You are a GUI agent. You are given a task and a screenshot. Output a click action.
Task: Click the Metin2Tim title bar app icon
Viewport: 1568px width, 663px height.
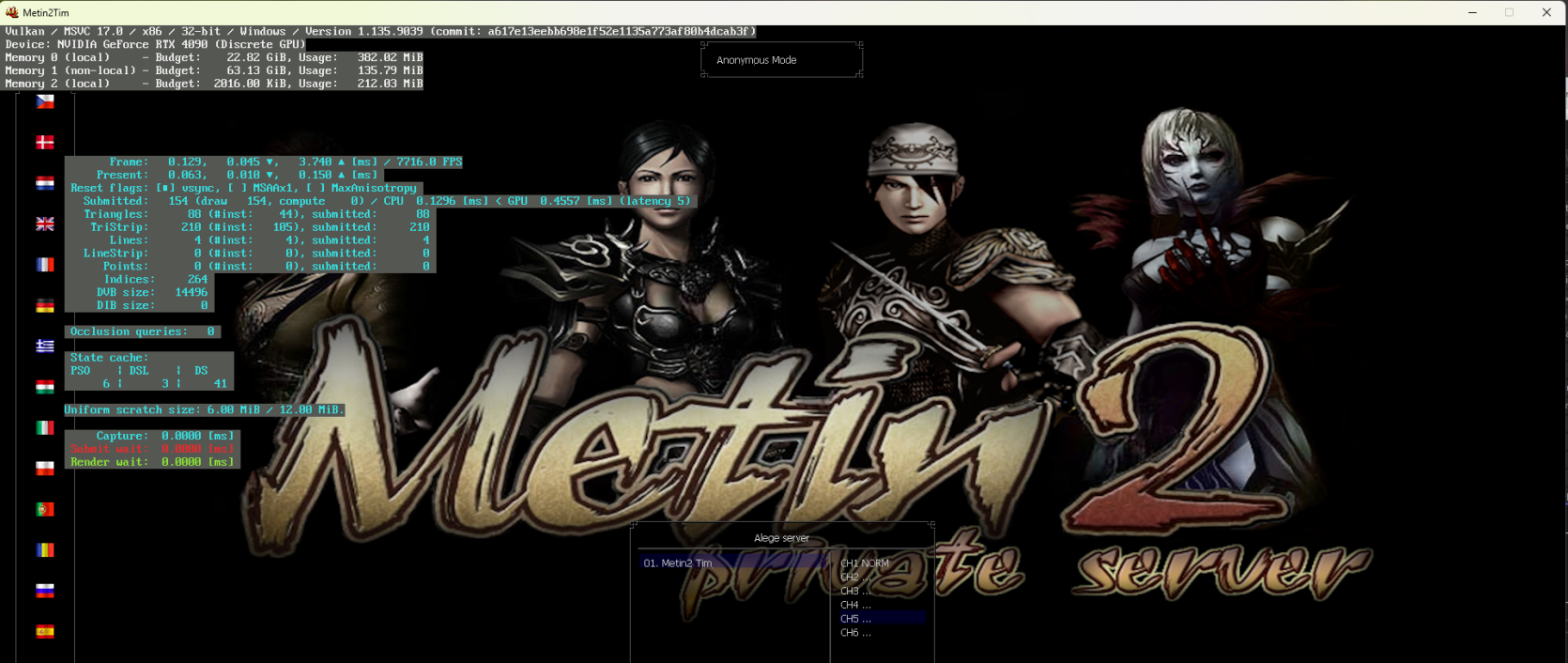coord(11,12)
